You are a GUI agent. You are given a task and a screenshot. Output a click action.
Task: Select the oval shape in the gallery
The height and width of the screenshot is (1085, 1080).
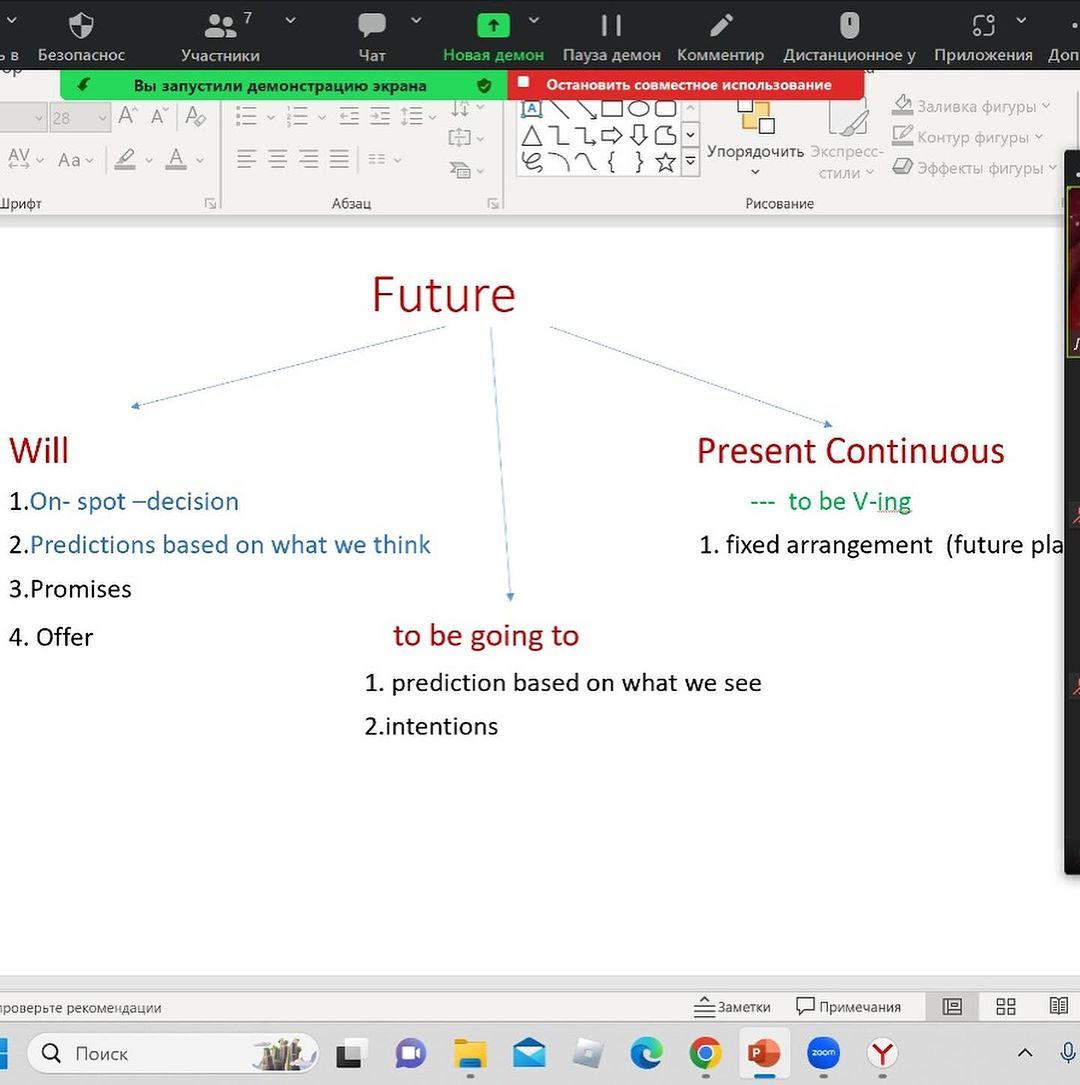click(x=639, y=109)
